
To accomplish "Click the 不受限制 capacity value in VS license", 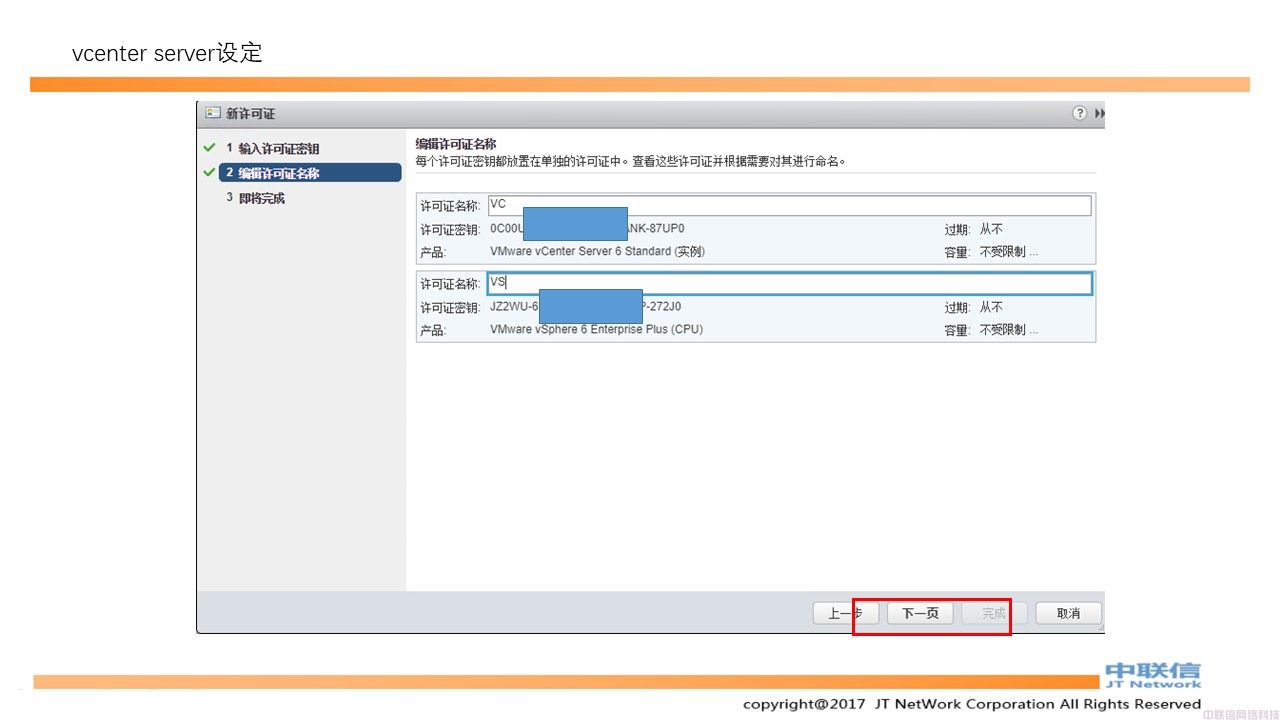I will (x=1008, y=330).
